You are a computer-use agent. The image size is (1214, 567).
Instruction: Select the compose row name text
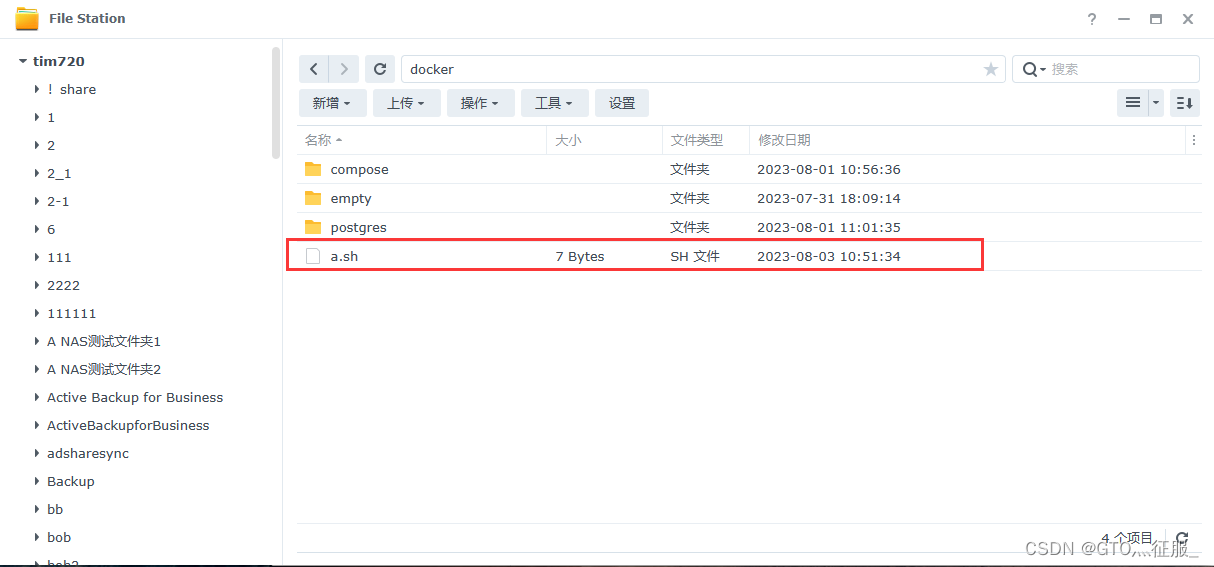pyautogui.click(x=359, y=170)
